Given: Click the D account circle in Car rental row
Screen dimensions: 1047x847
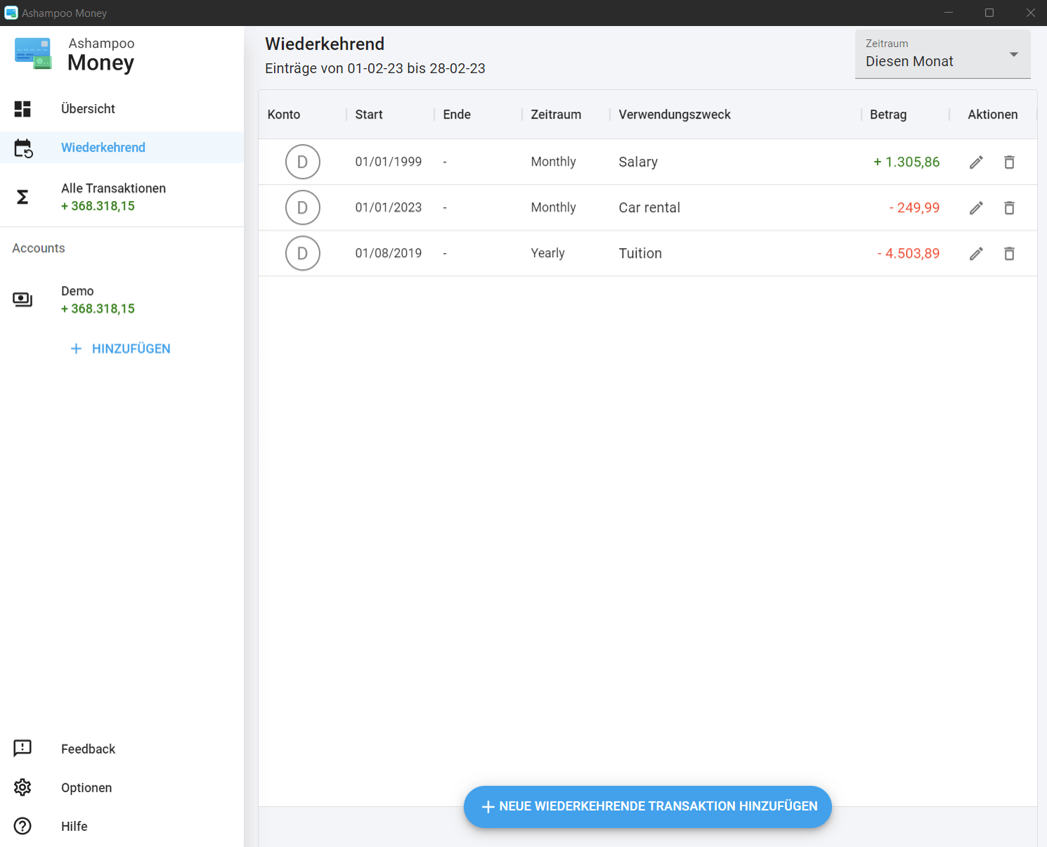Looking at the screenshot, I should point(302,208).
